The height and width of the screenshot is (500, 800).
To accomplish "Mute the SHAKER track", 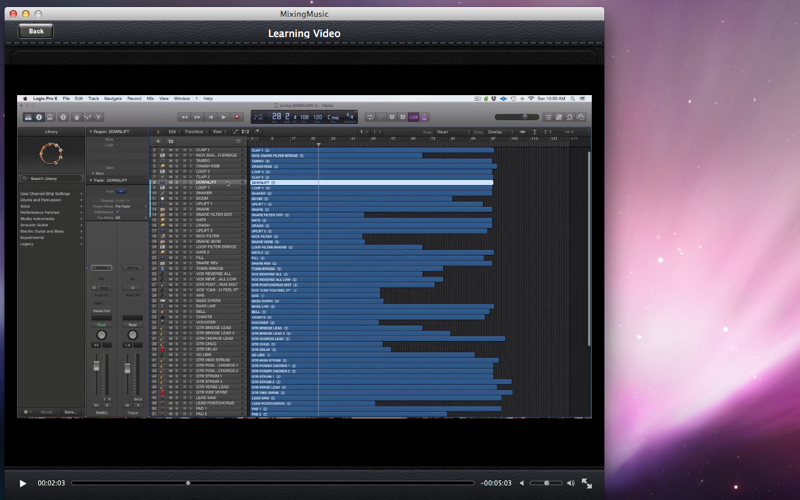I will pos(171,193).
